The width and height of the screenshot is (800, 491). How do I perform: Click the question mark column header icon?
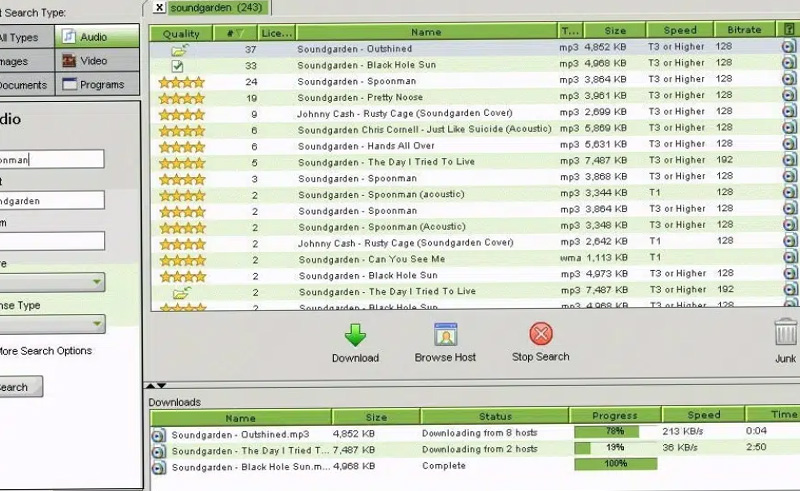click(x=788, y=29)
